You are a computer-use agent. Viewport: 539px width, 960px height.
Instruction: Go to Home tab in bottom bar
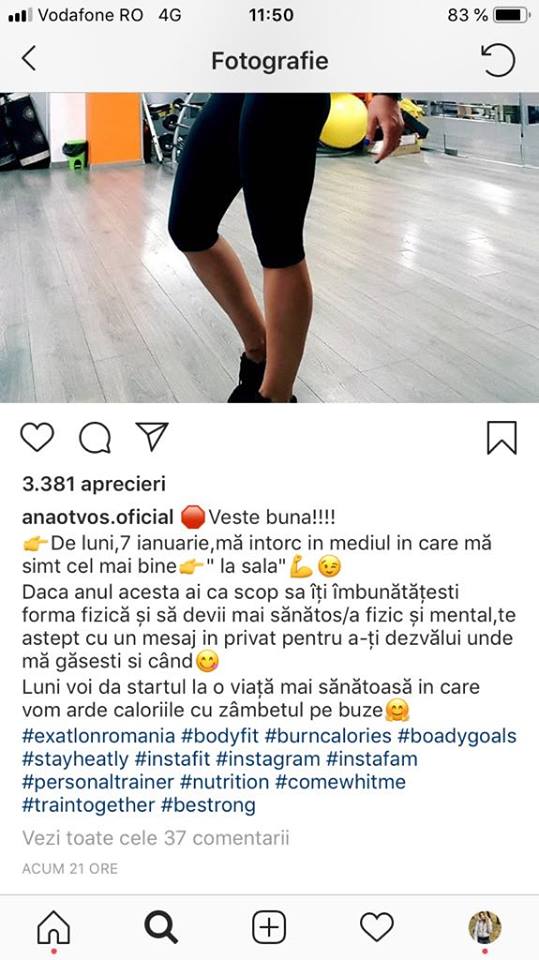click(54, 927)
